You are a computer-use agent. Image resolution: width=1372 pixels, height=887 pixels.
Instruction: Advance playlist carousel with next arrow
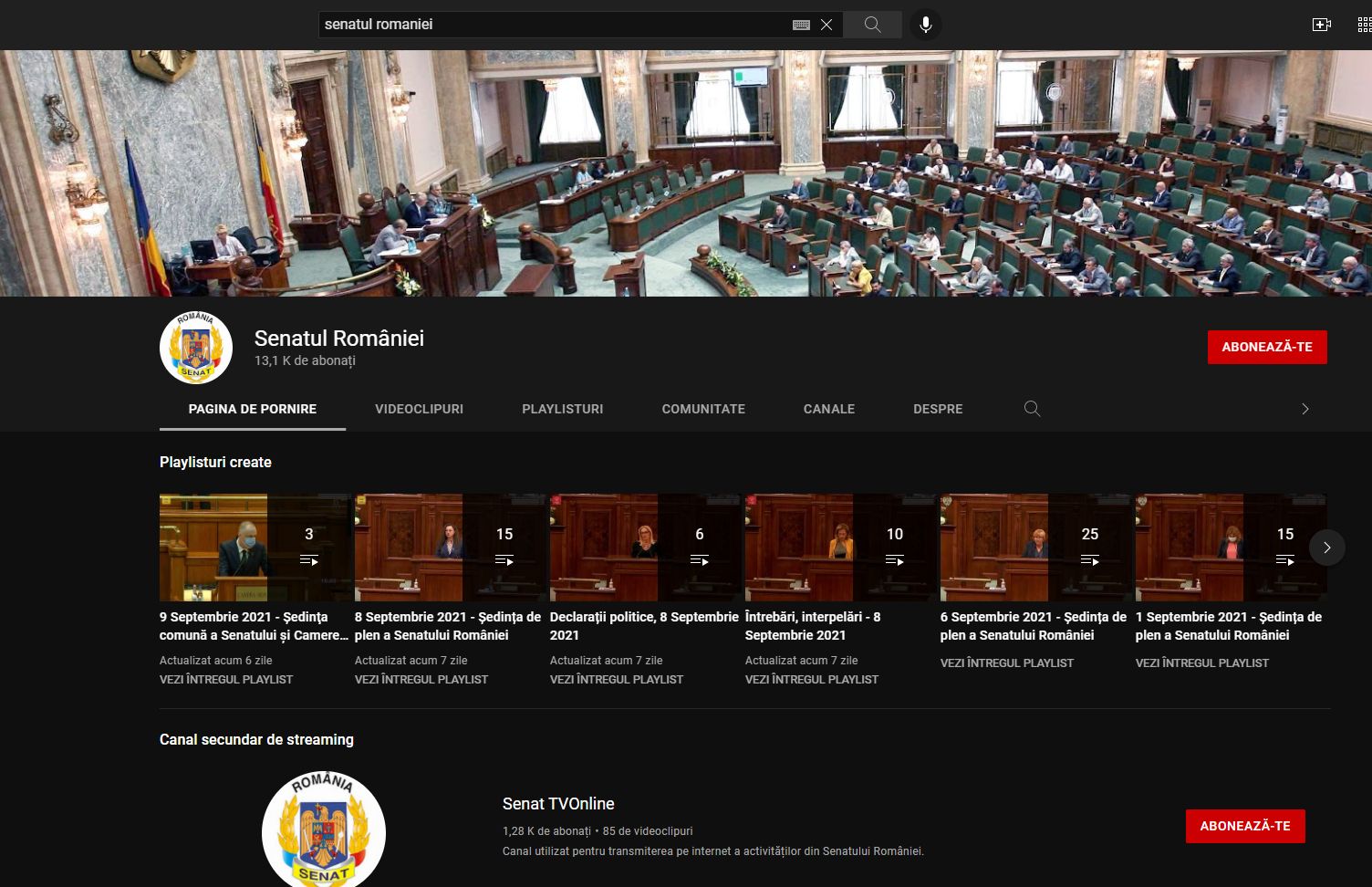[x=1327, y=548]
